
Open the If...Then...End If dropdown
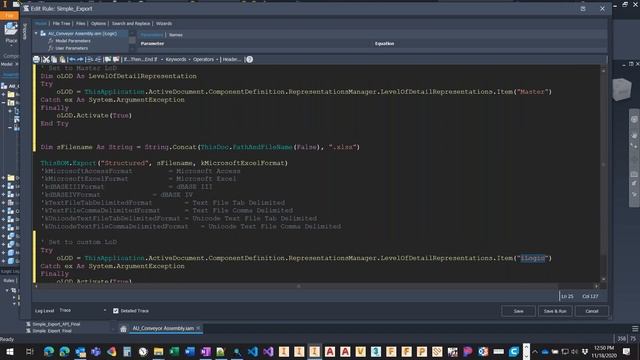point(143,60)
